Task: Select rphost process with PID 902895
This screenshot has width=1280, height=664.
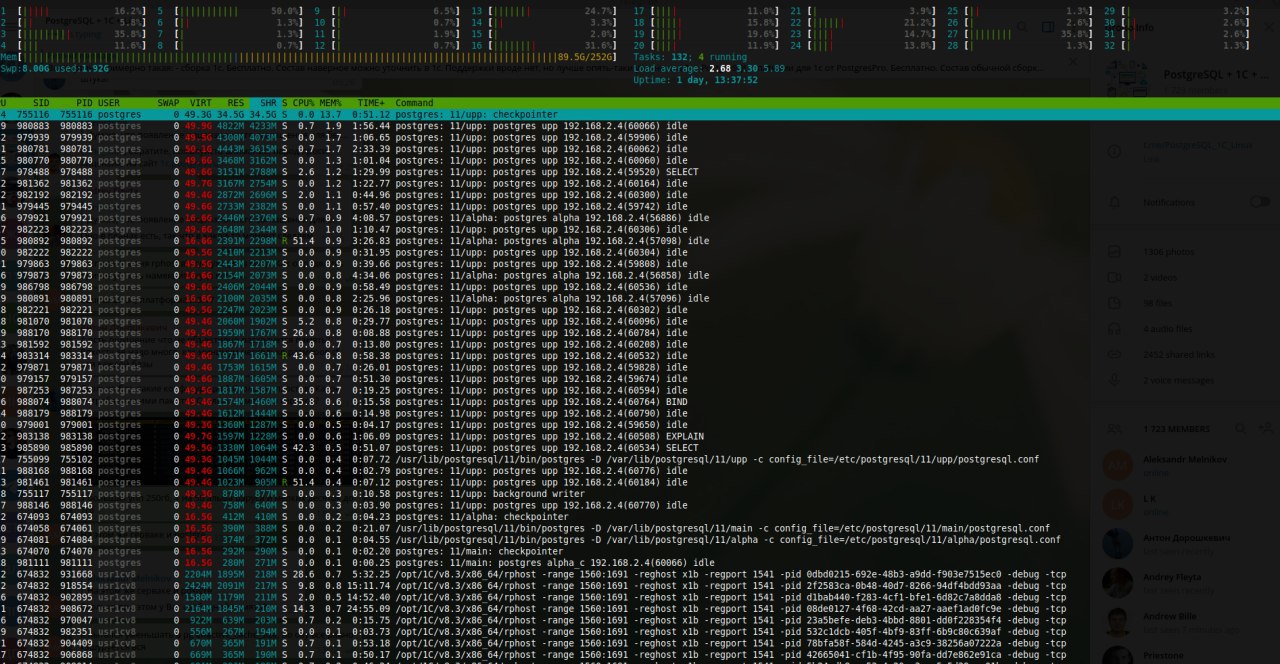Action: pyautogui.click(x=640, y=598)
